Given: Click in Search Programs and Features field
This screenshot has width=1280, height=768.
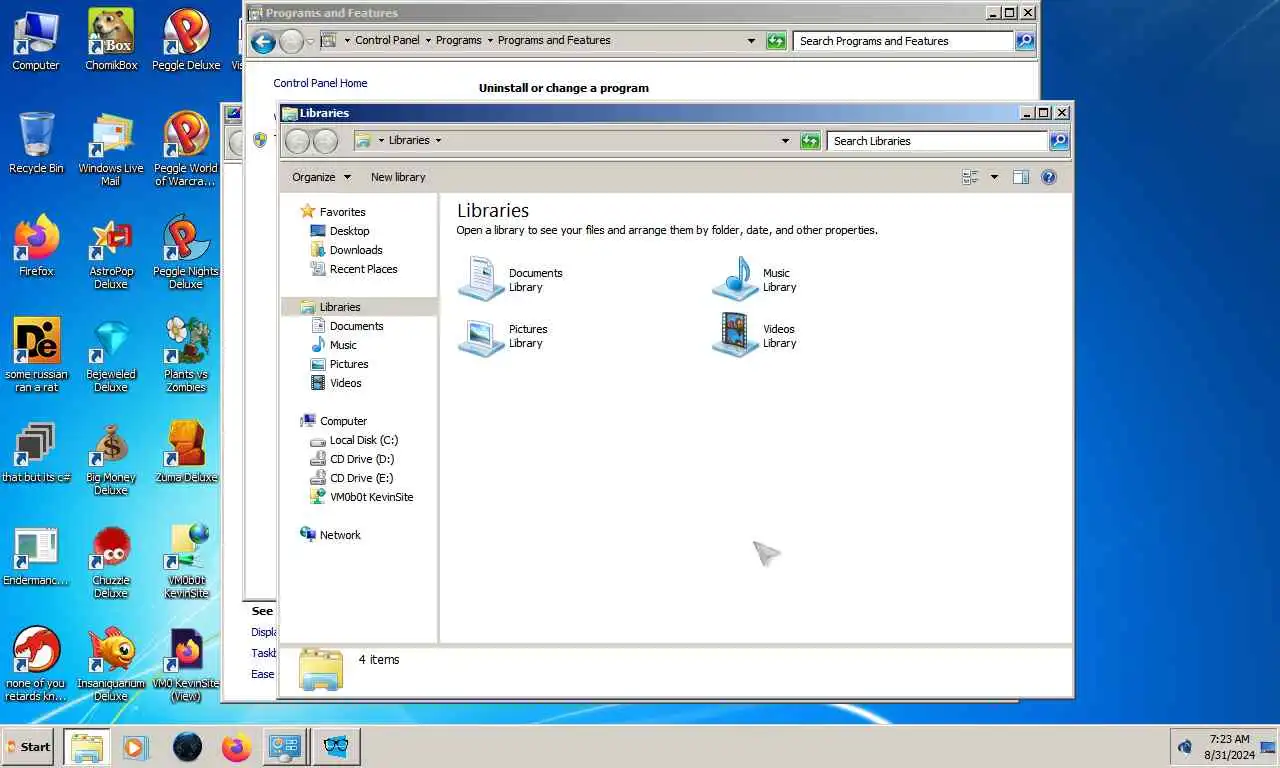Looking at the screenshot, I should click(903, 41).
